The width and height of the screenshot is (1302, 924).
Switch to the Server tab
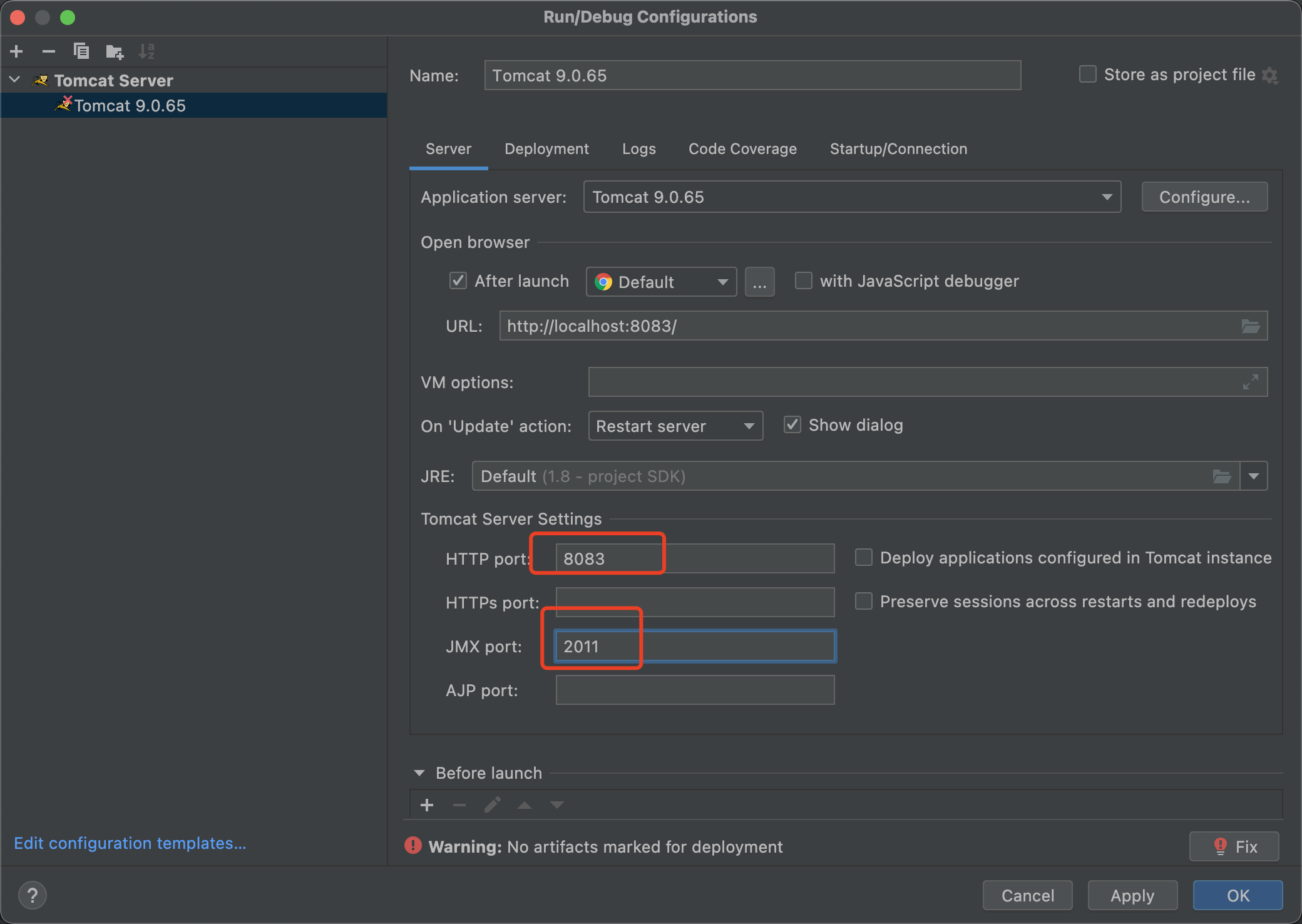coord(448,149)
